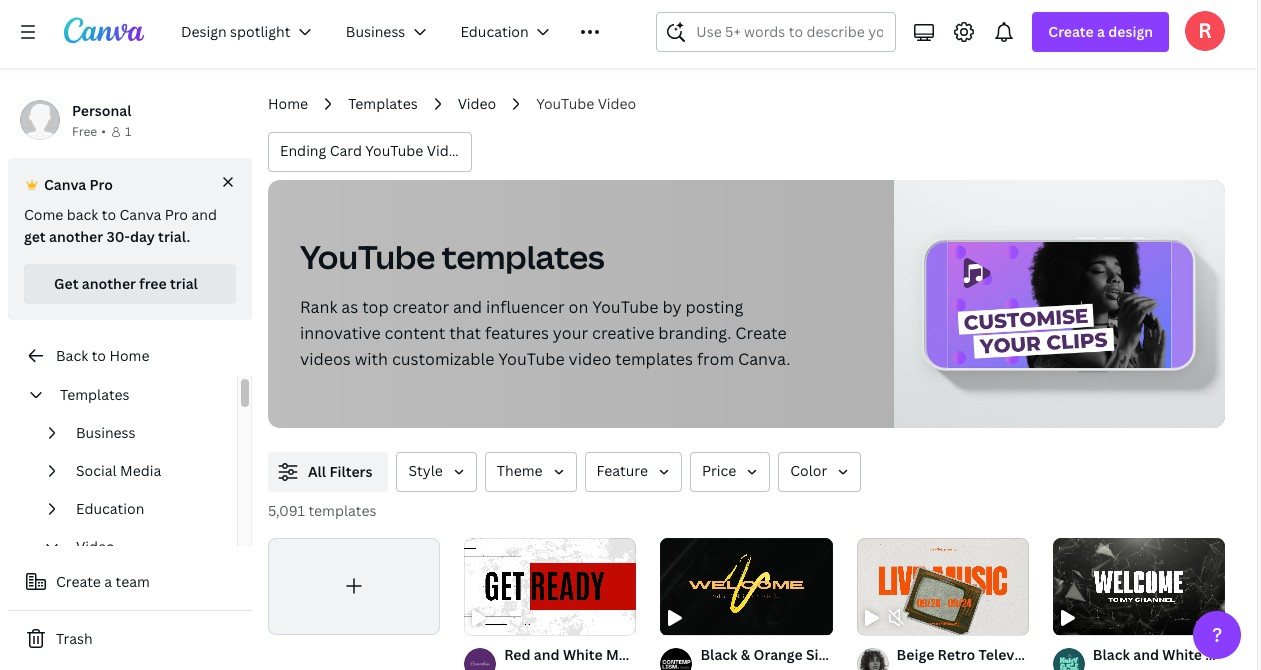Open the Get Ready template thumbnail

[550, 587]
